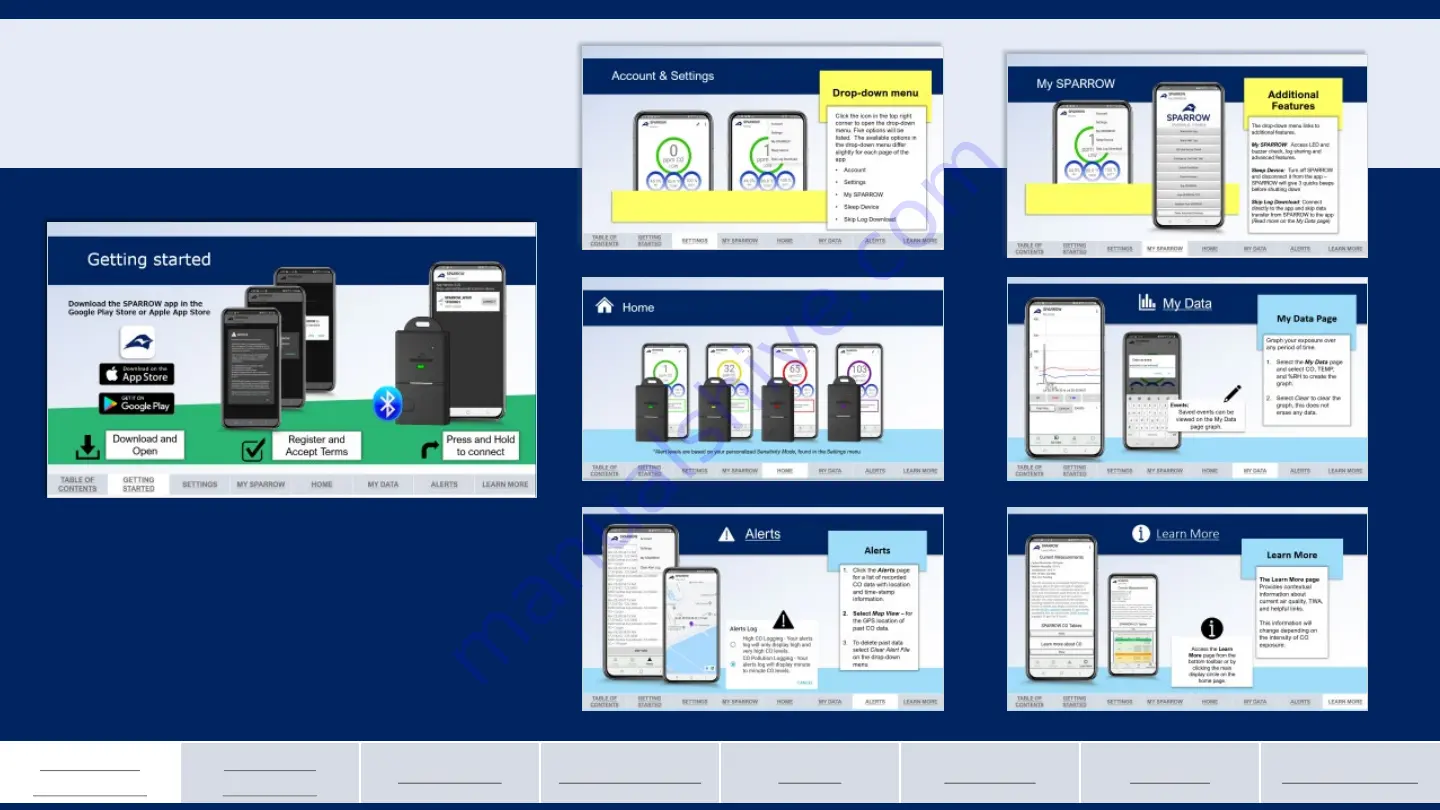
Task: Select the CO Pollution Logging radio button
Action: tap(733, 664)
